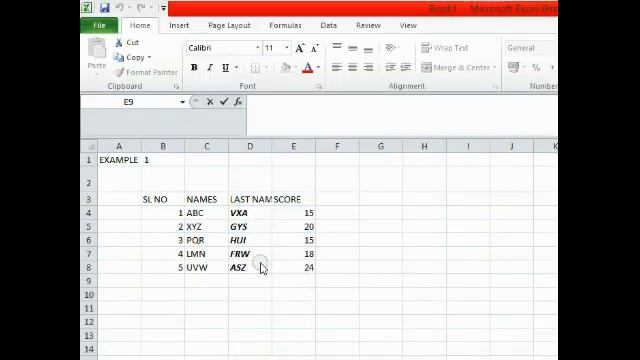This screenshot has width=640, height=360.
Task: Click the Decrease Indent icon
Action: click(x=390, y=67)
